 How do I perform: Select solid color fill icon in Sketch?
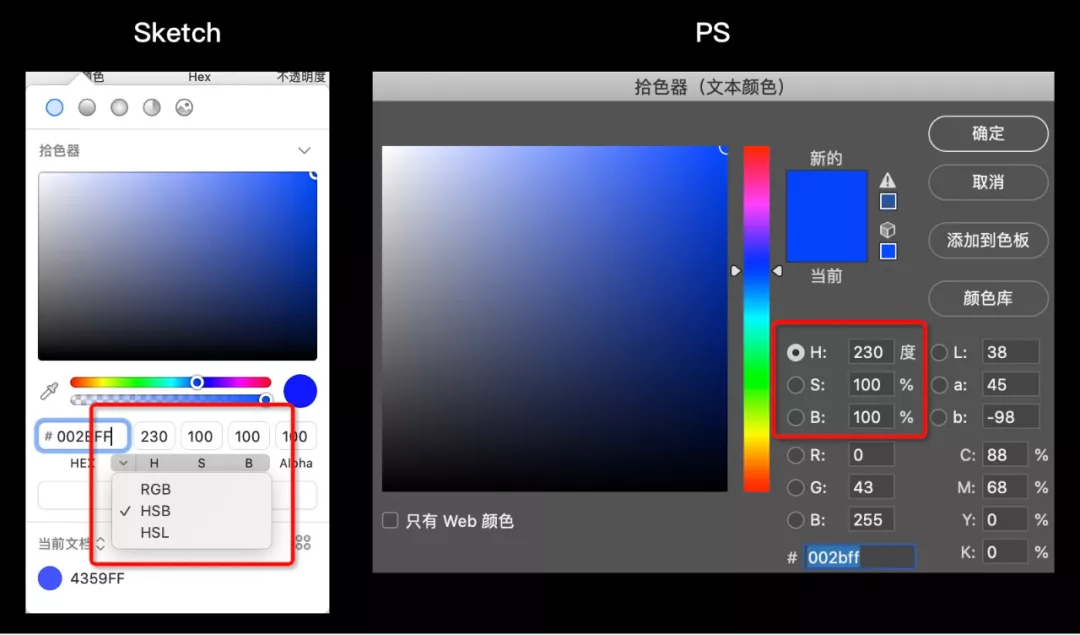click(x=54, y=107)
